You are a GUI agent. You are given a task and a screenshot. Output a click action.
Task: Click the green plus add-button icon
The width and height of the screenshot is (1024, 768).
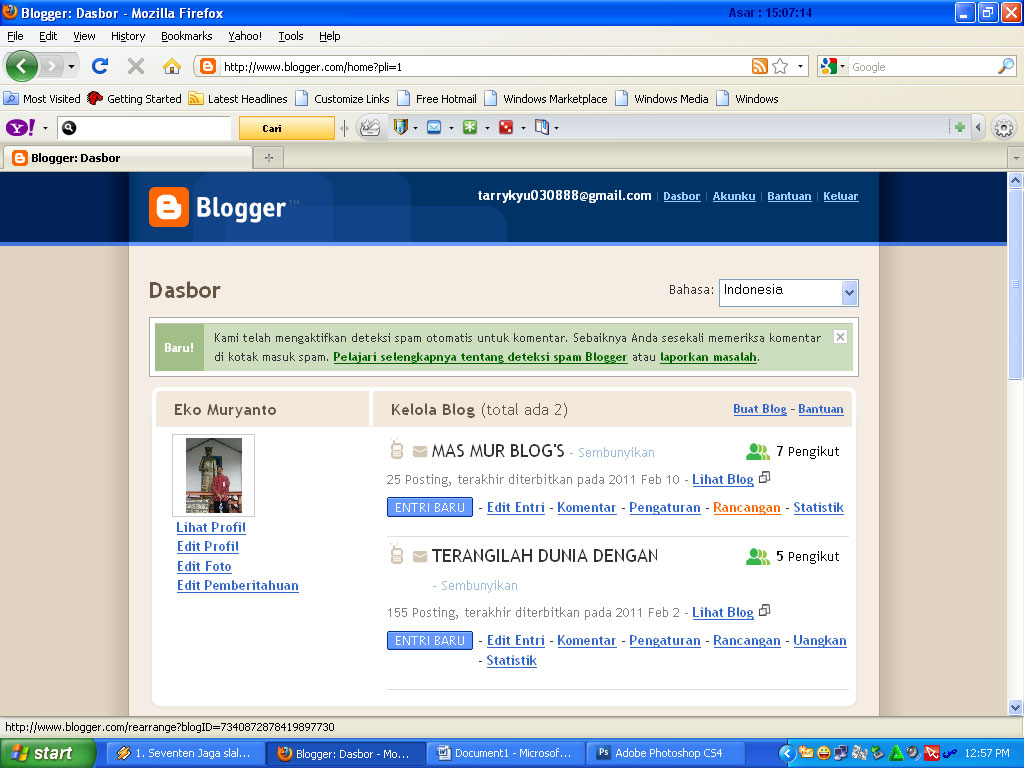959,127
